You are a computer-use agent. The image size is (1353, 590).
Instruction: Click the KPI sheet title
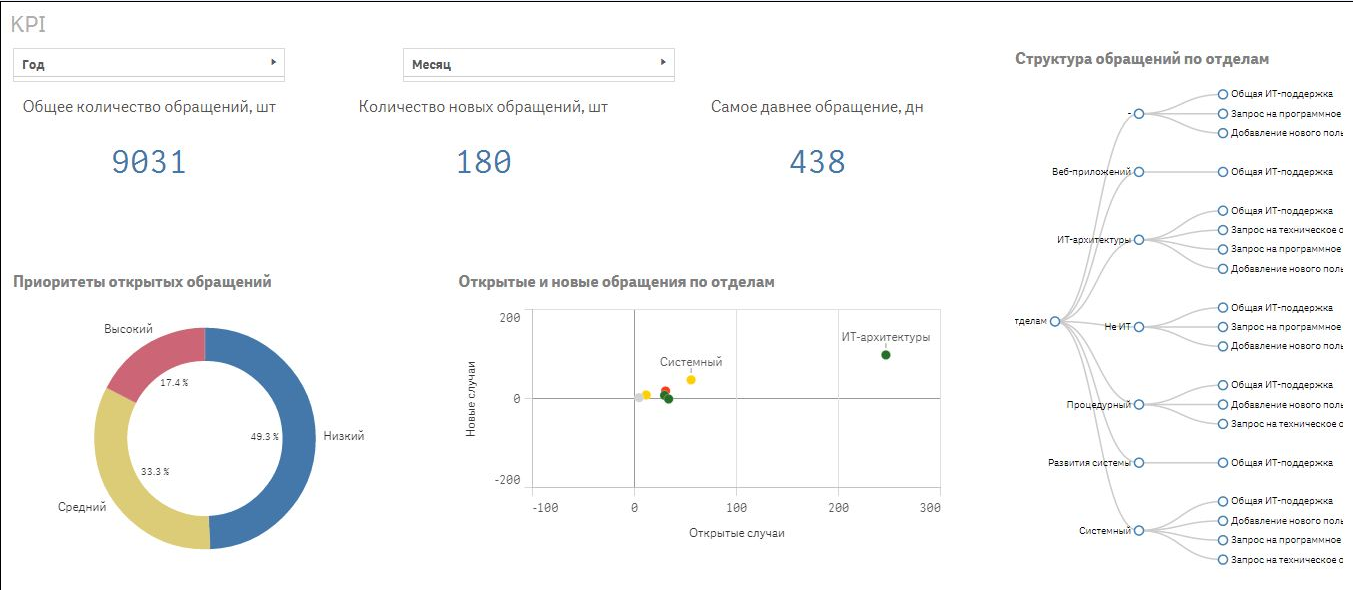(x=28, y=25)
